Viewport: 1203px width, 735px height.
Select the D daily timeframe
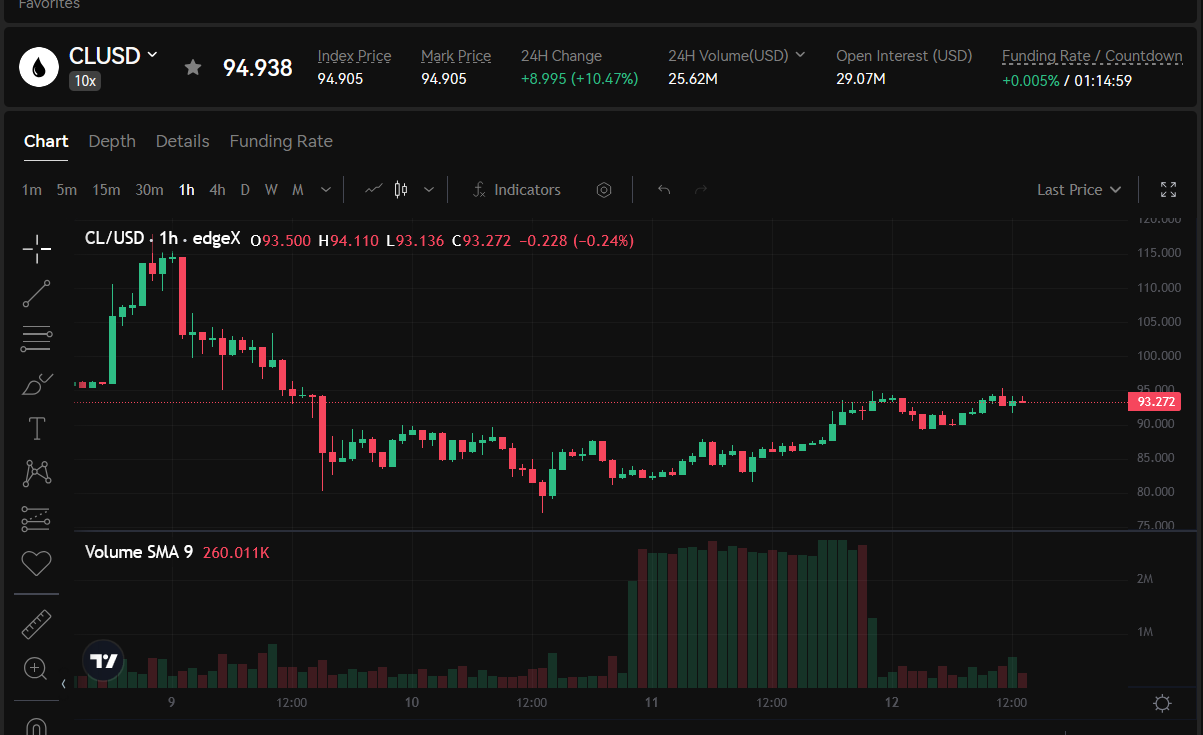[245, 190]
